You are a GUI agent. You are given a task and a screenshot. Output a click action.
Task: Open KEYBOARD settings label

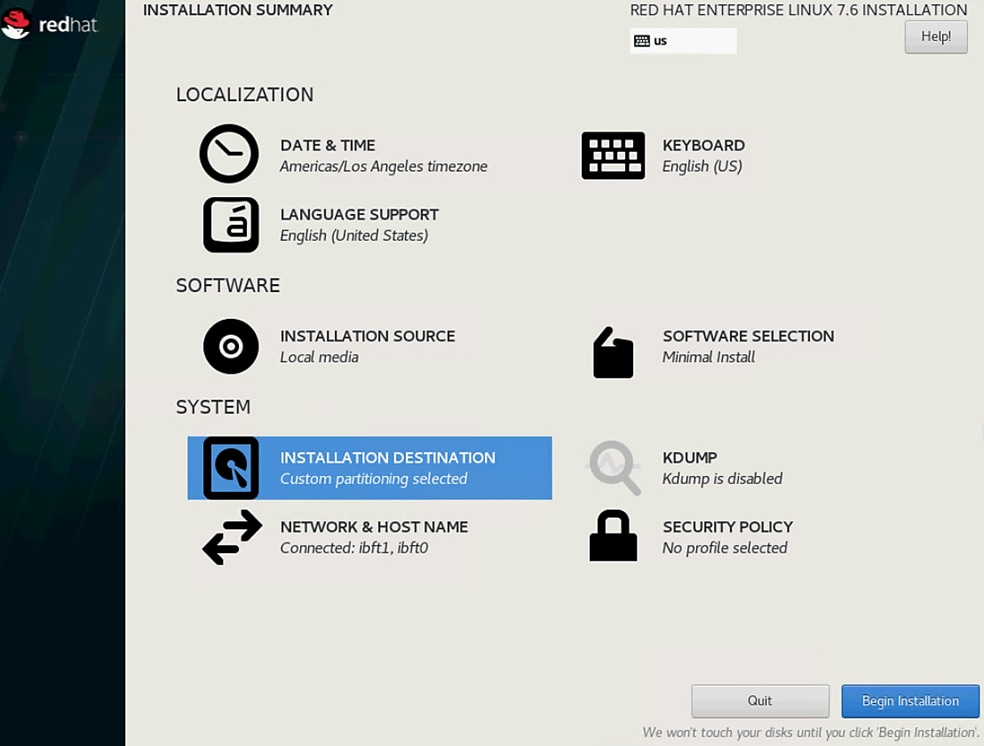(x=703, y=146)
